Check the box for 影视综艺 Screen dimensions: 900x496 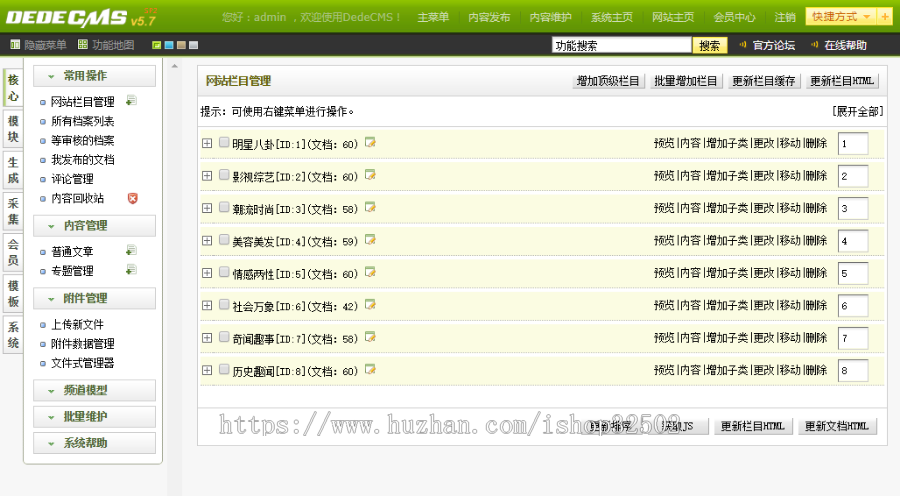tap(224, 175)
